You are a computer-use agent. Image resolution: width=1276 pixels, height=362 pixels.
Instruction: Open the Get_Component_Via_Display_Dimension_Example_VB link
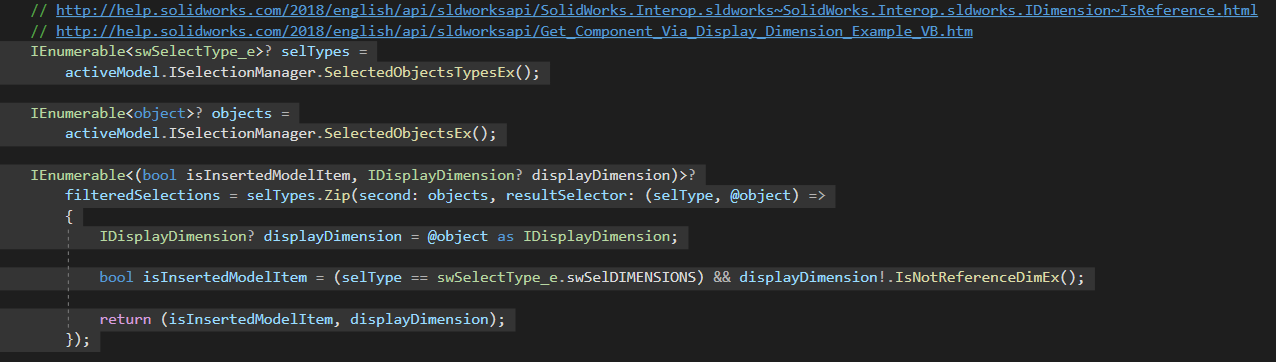(x=514, y=31)
